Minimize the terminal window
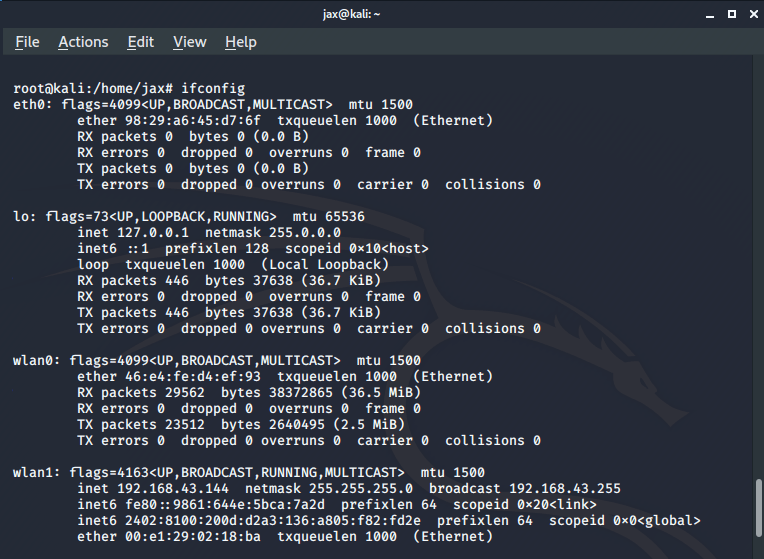This screenshot has height=559, width=764. click(x=712, y=14)
